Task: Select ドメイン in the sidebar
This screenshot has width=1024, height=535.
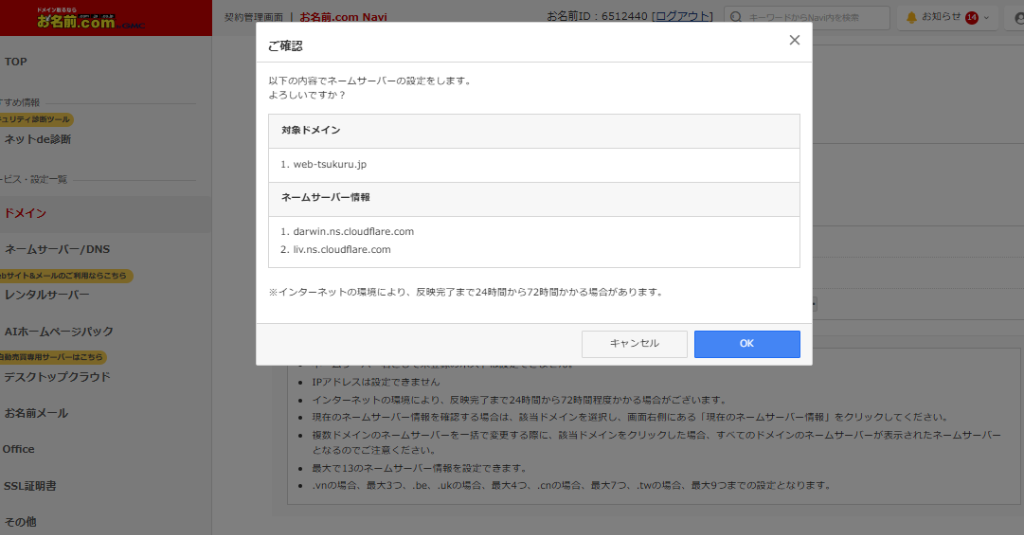Action: point(25,214)
